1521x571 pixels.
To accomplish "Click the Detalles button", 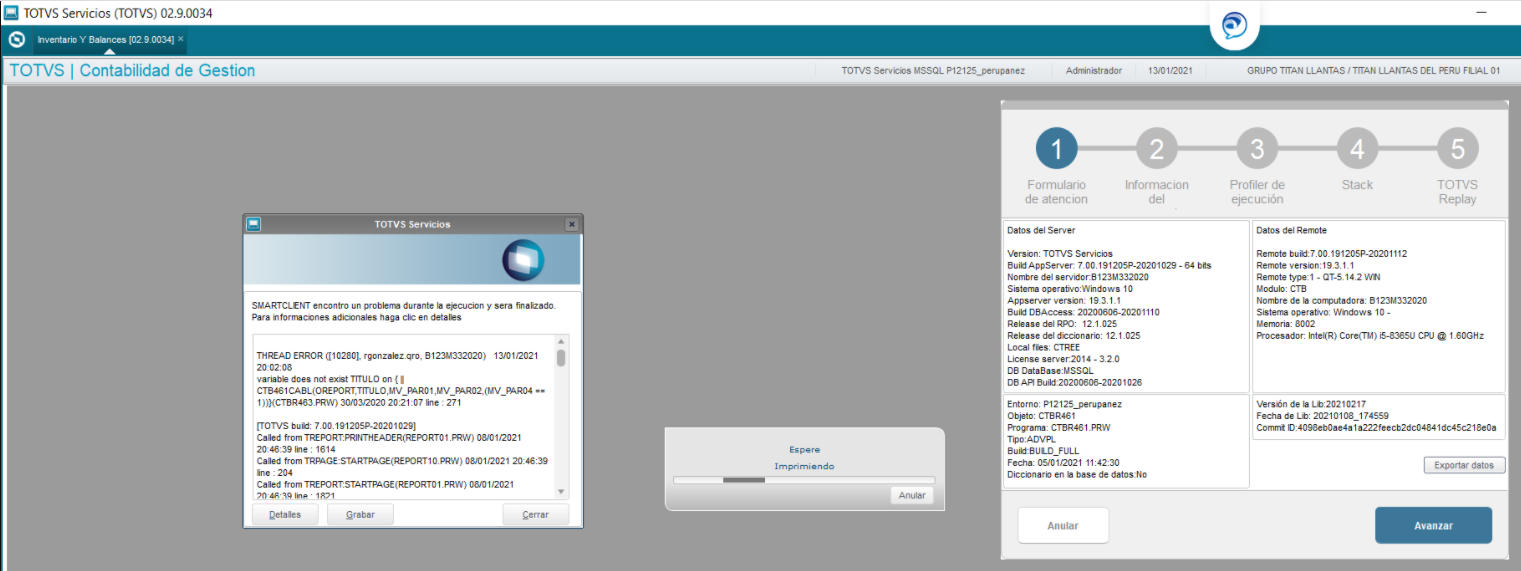I will pos(285,514).
